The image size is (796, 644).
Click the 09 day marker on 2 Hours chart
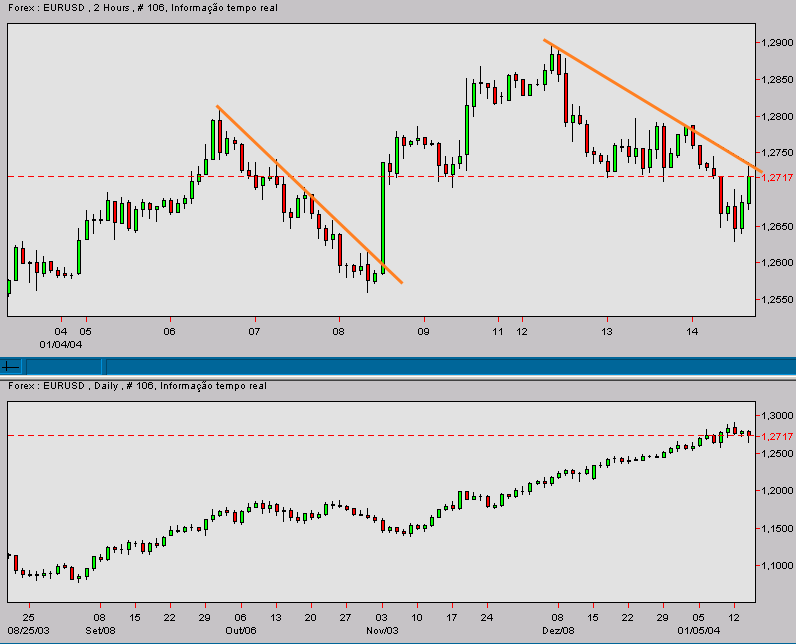[x=423, y=332]
